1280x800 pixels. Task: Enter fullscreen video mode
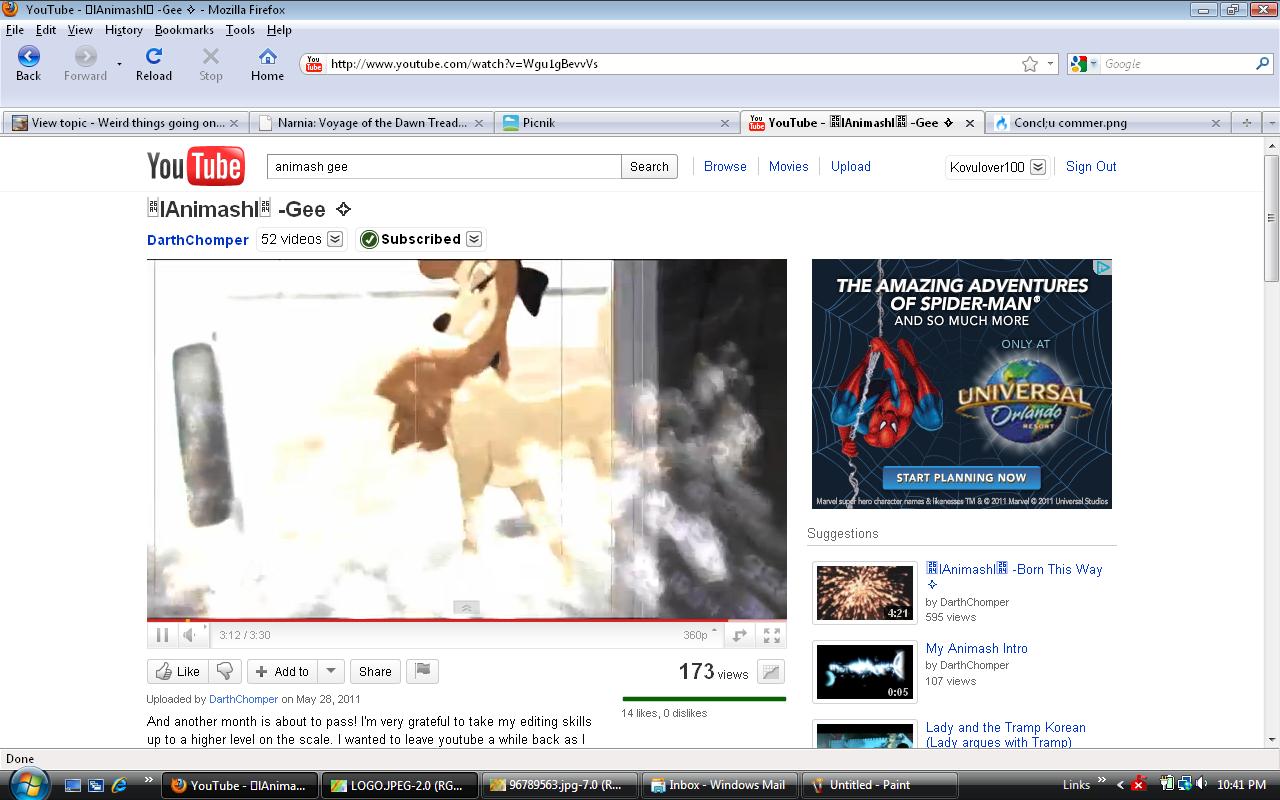pyautogui.click(x=771, y=635)
